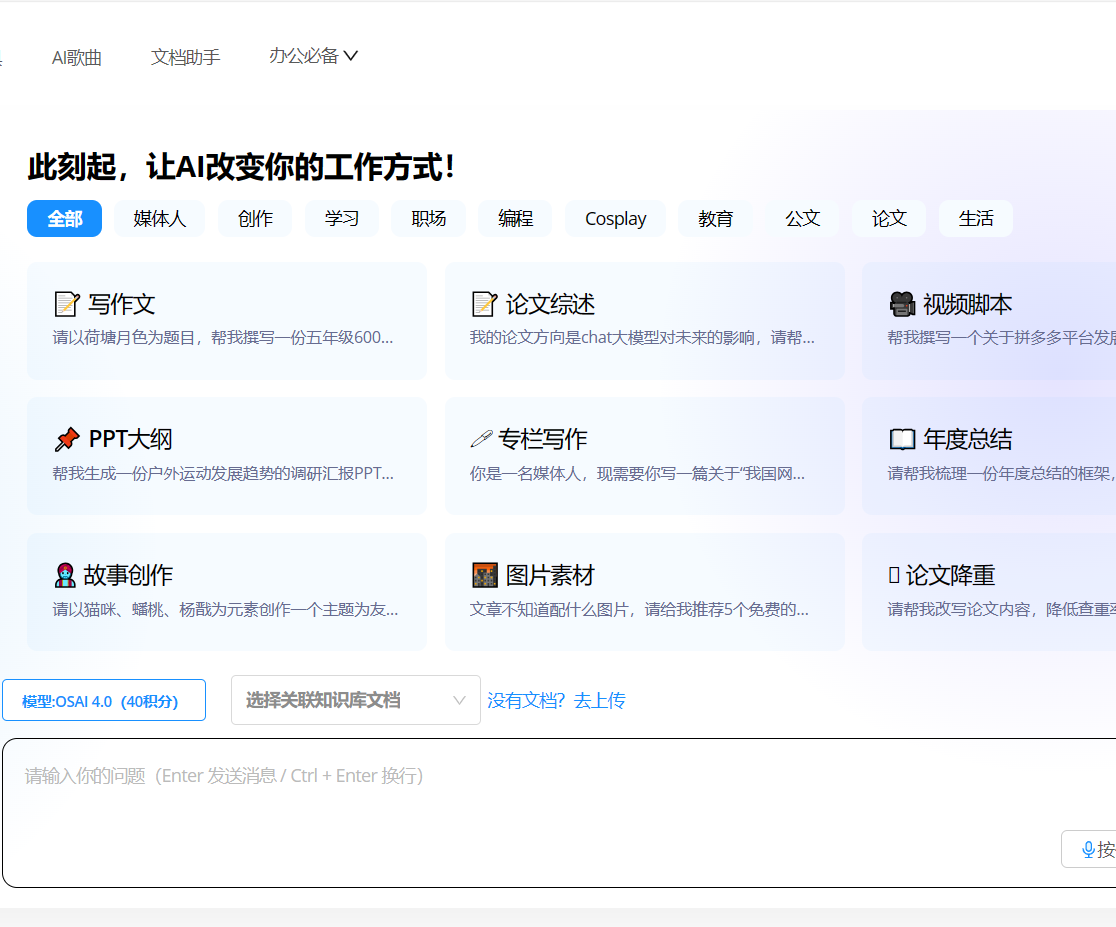
Task: Open the AI歌曲 menu item
Action: tap(77, 57)
